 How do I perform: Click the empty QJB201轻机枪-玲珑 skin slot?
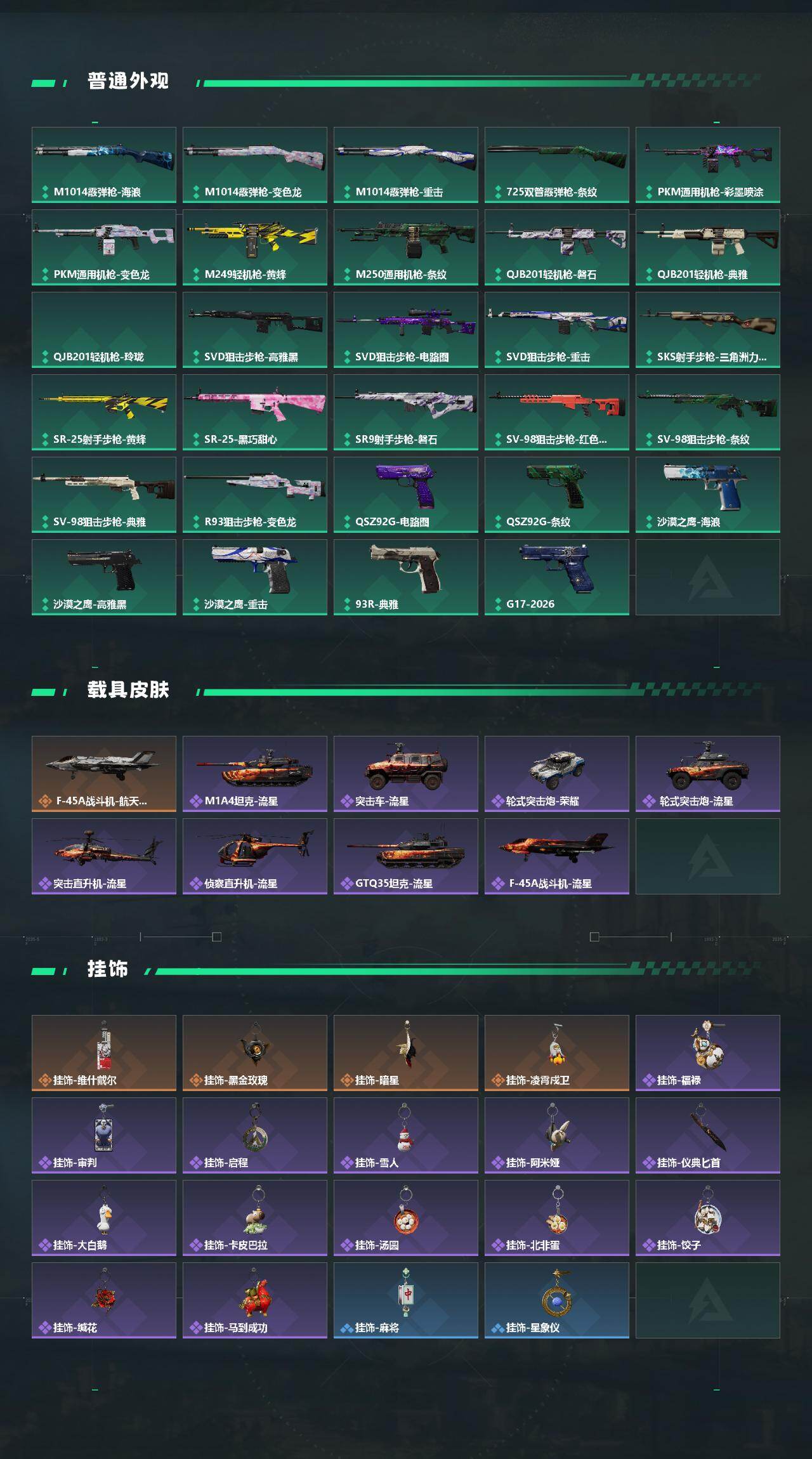(104, 330)
